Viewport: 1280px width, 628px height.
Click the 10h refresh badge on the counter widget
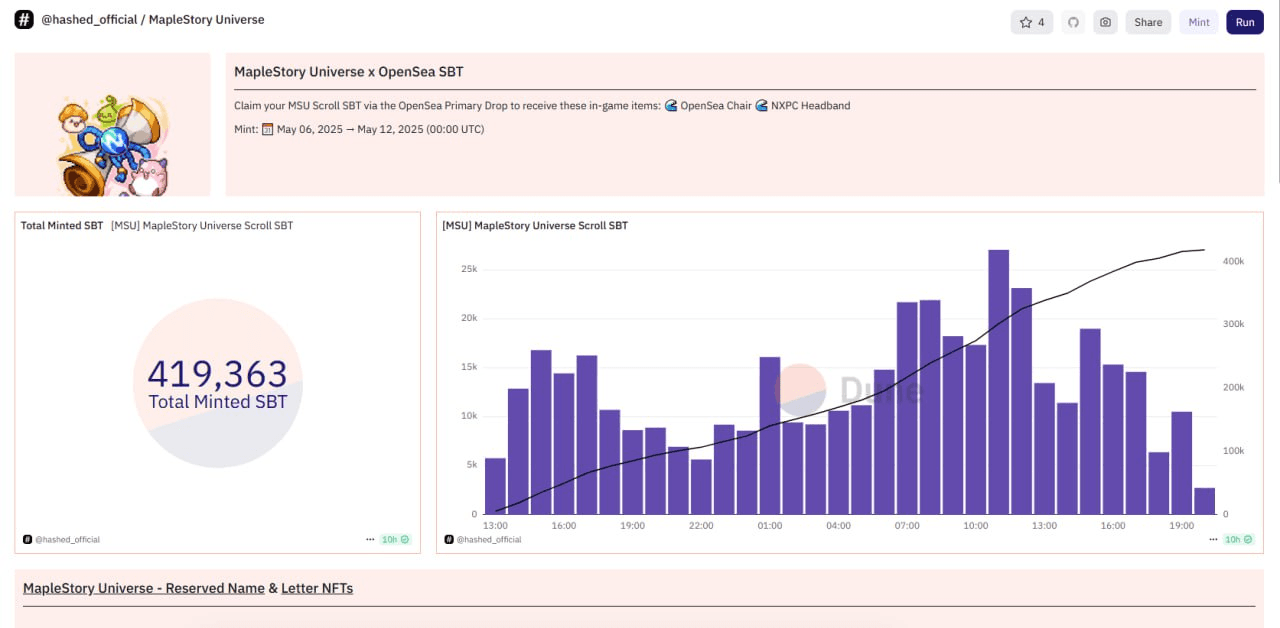point(395,539)
